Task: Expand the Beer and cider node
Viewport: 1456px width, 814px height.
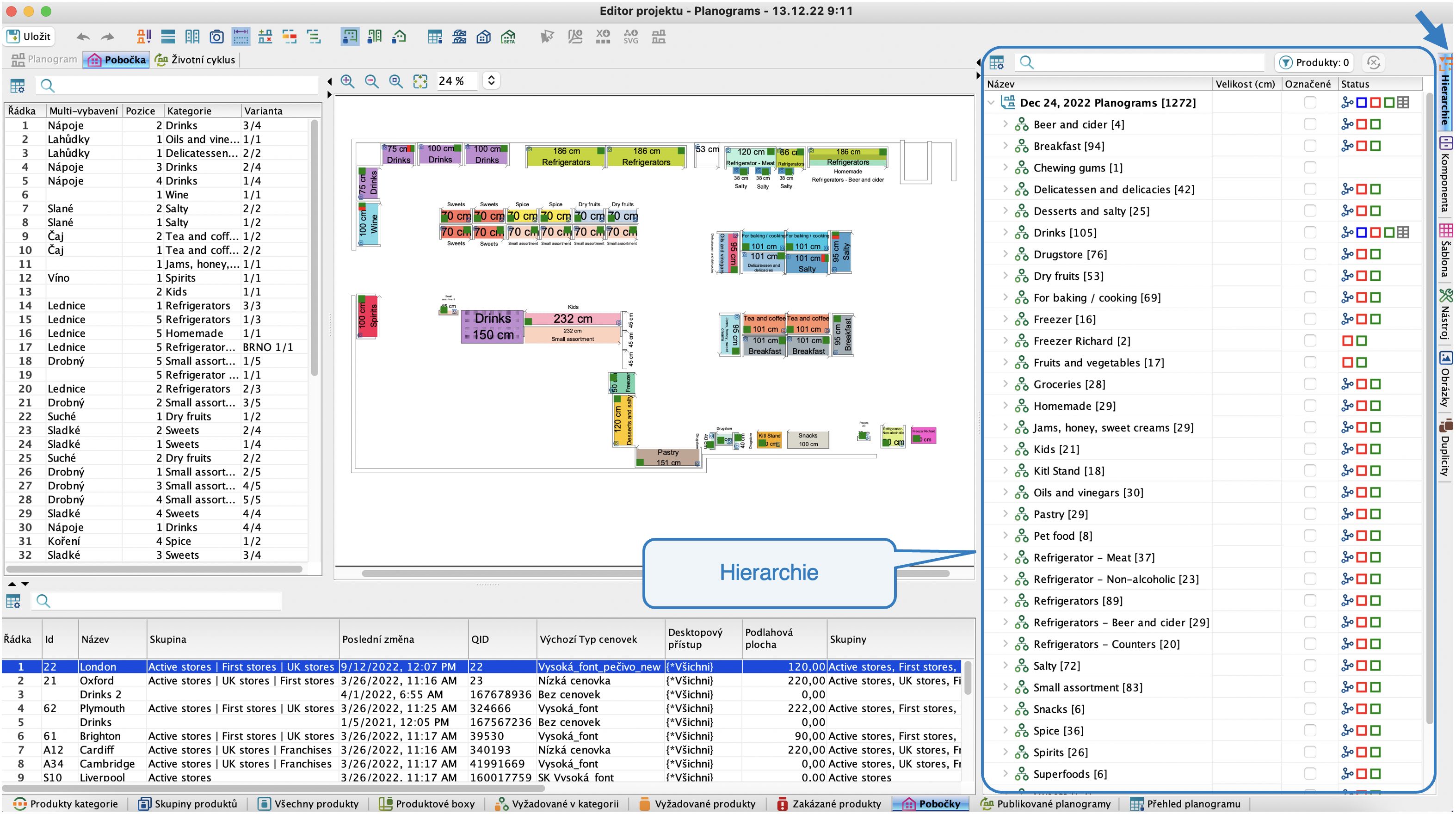Action: tap(1005, 124)
